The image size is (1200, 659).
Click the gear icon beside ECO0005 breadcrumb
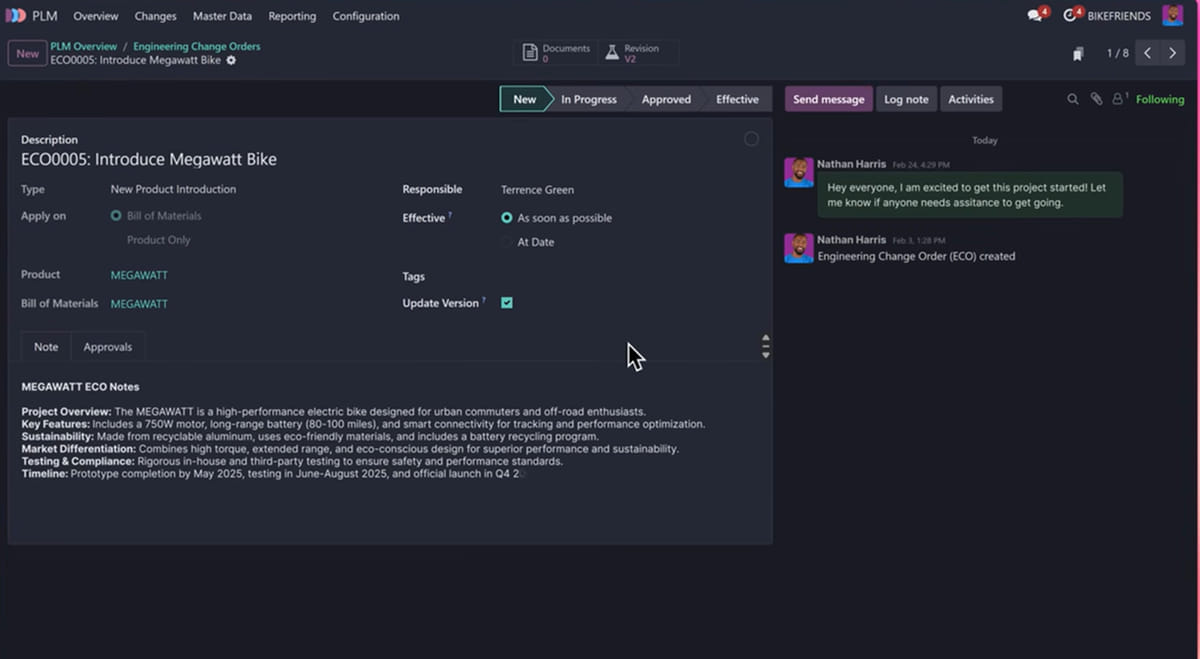point(231,60)
